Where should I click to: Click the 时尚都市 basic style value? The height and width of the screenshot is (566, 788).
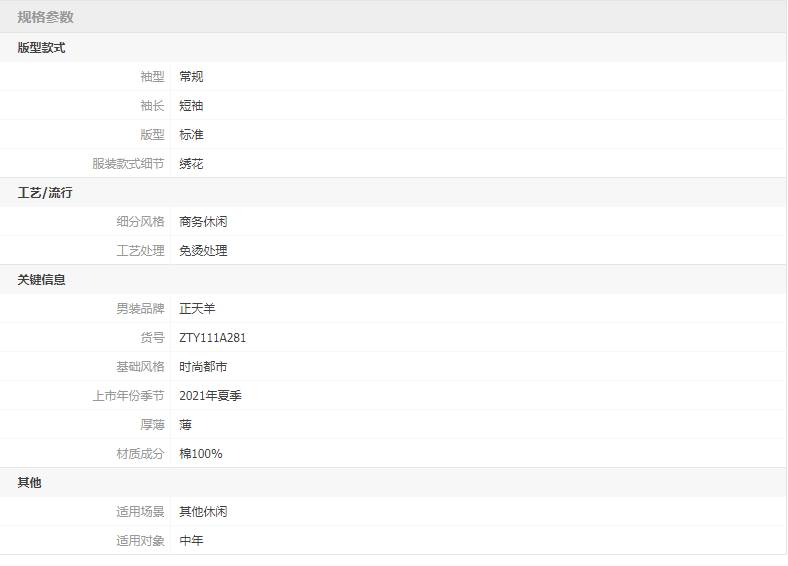pos(203,366)
